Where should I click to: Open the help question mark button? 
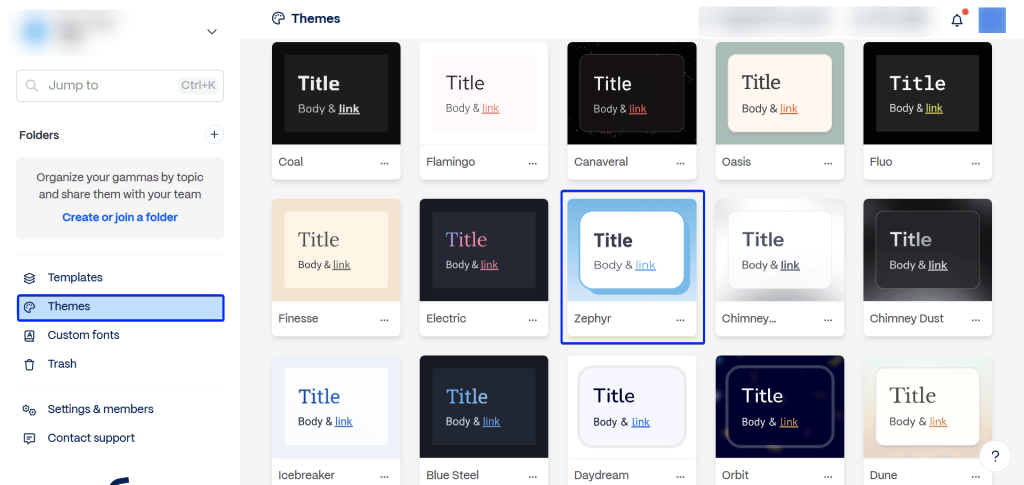(994, 457)
